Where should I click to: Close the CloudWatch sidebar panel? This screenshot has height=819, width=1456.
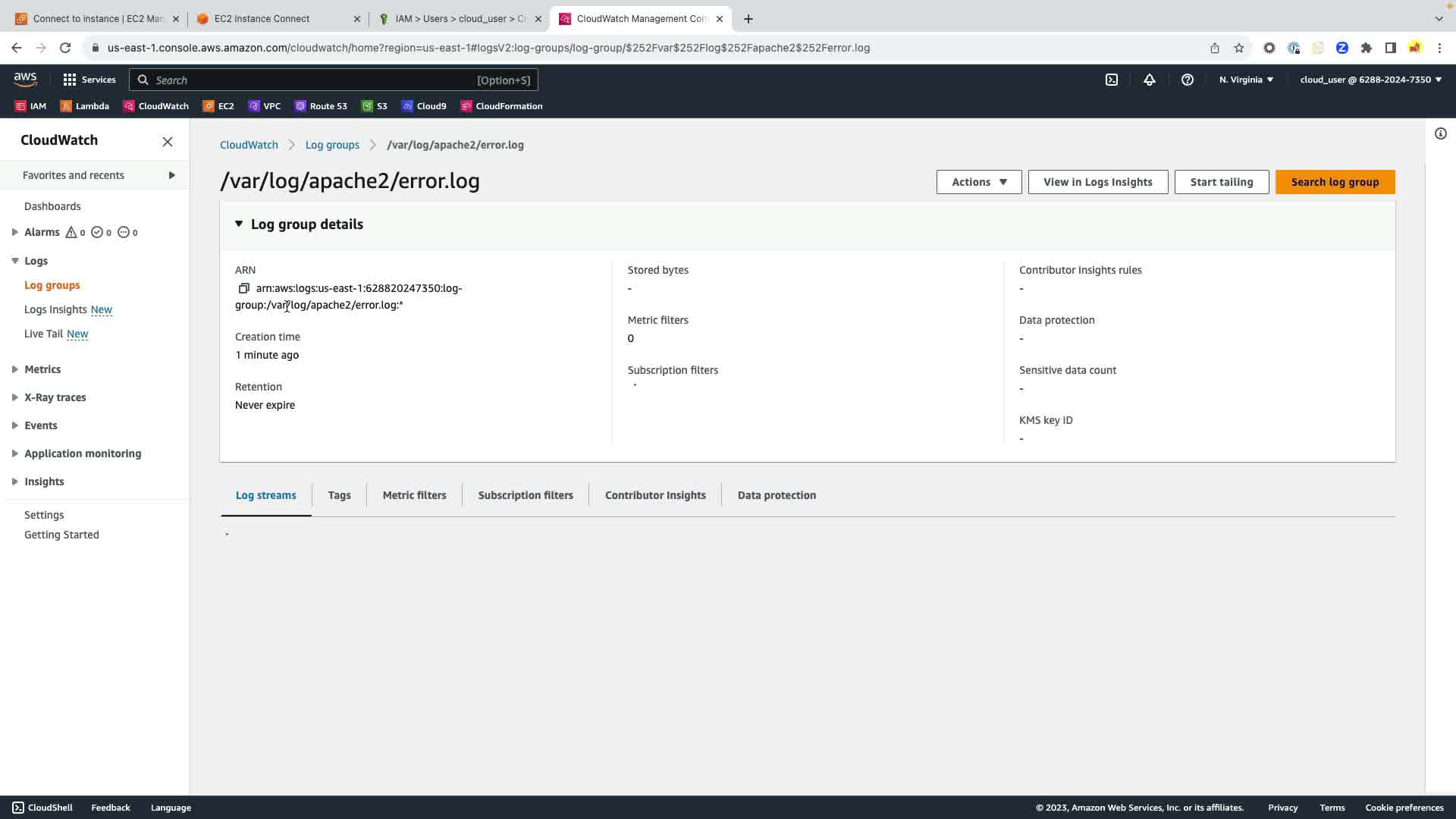pyautogui.click(x=168, y=142)
